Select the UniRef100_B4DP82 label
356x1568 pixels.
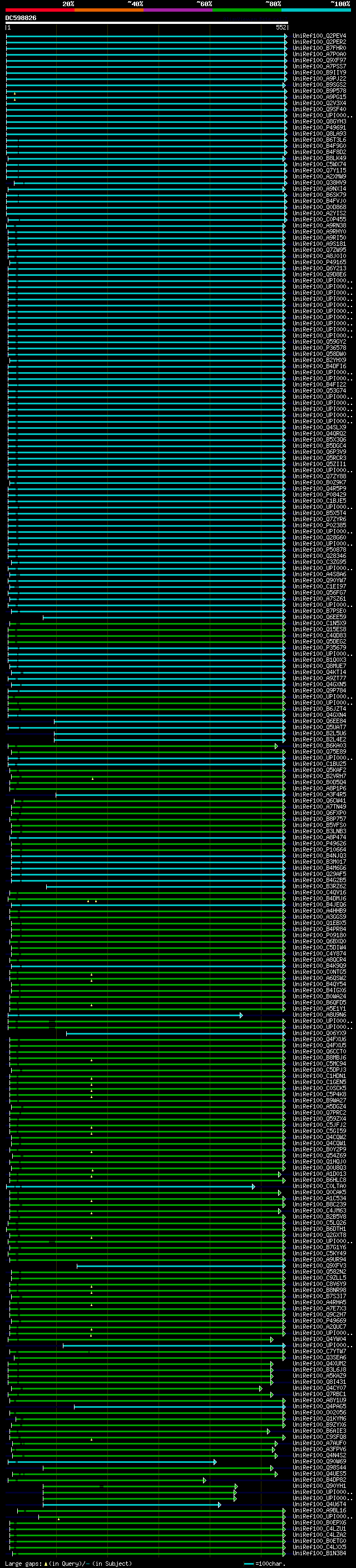point(319,1480)
